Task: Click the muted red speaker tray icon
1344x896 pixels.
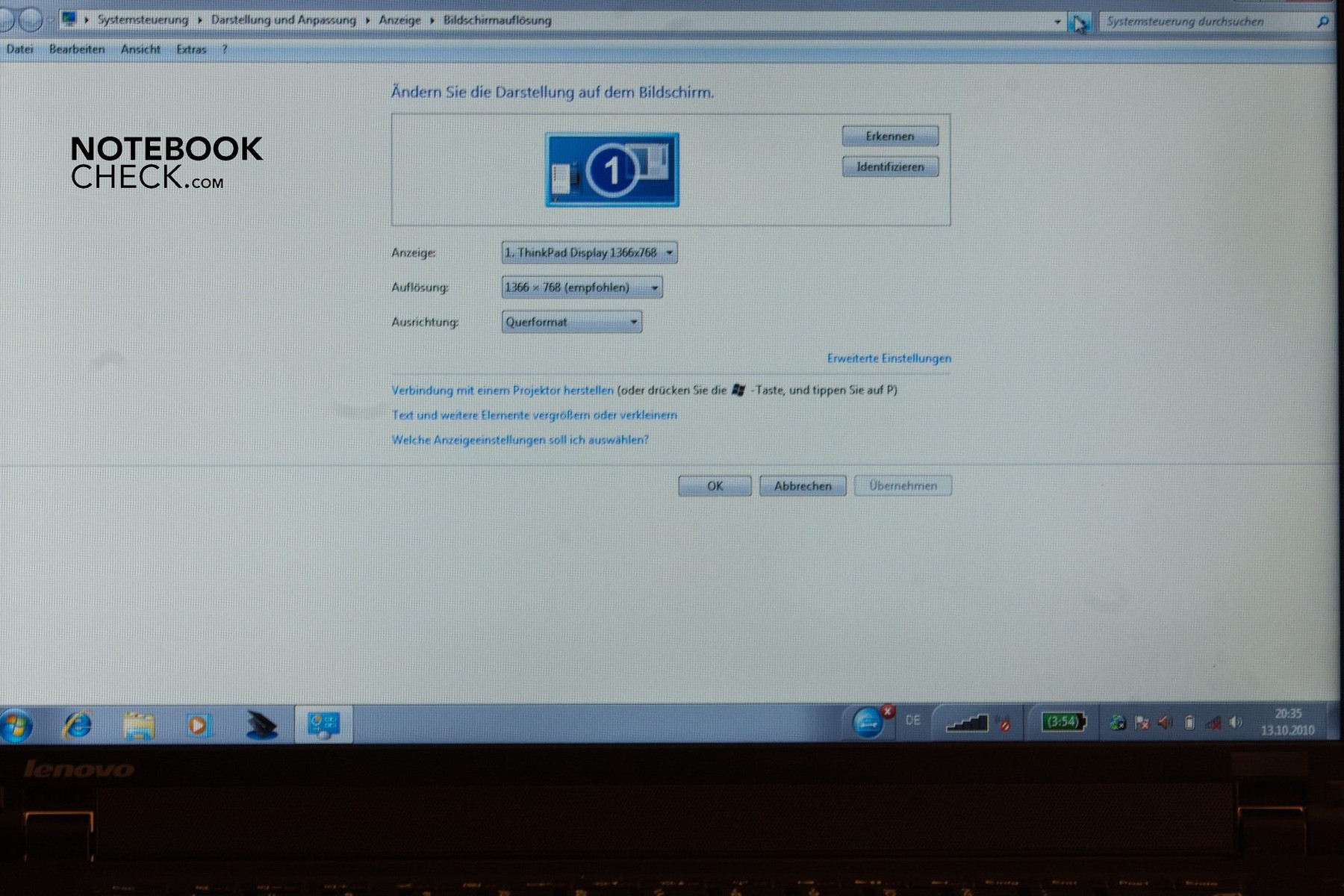Action: pos(1166,722)
